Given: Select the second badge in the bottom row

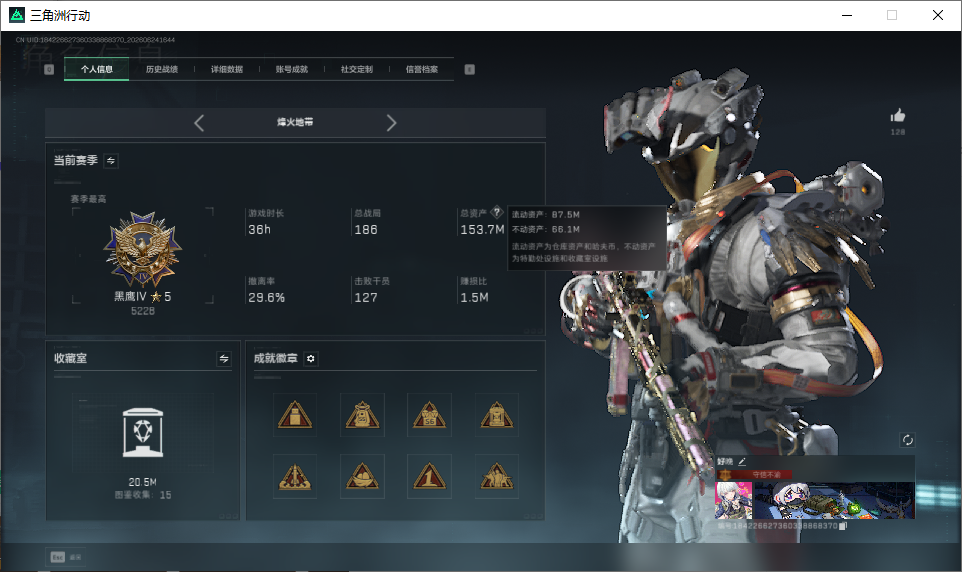Looking at the screenshot, I should [x=363, y=476].
